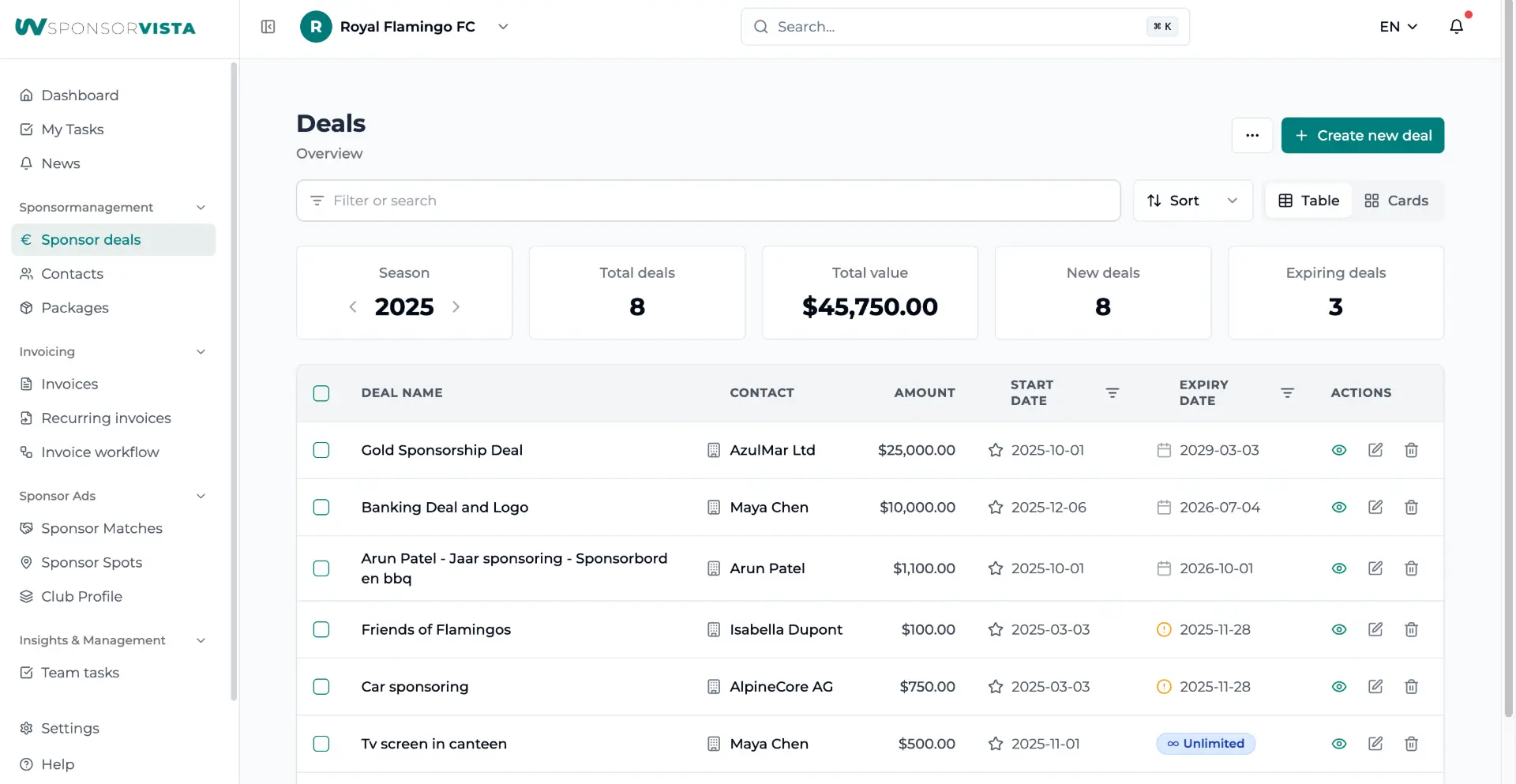Open the filter icon on Expiry Date column
Viewport: 1516px width, 784px height.
coord(1287,392)
